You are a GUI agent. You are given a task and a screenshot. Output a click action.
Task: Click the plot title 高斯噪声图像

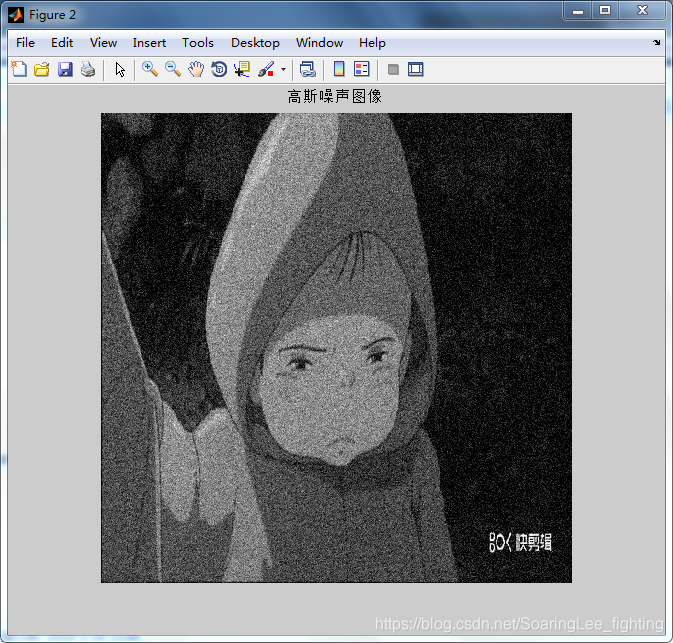point(335,96)
